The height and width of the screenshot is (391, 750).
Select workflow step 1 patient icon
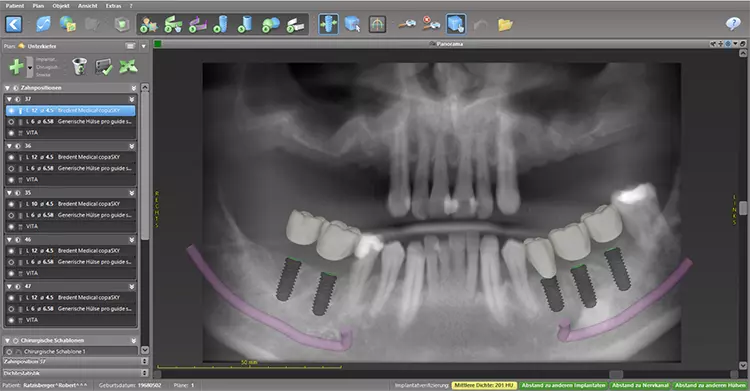click(149, 24)
